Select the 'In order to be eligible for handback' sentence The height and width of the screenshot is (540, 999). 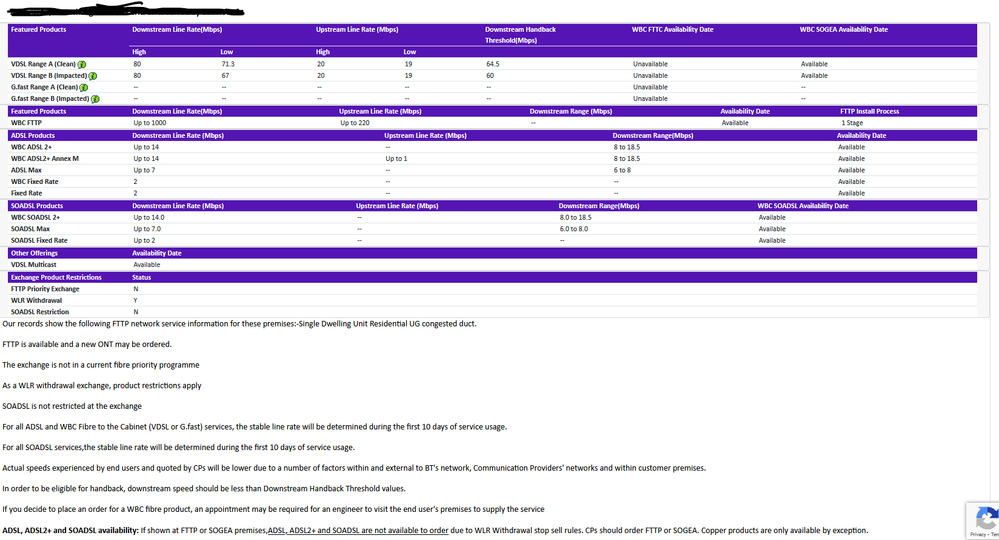(204, 488)
